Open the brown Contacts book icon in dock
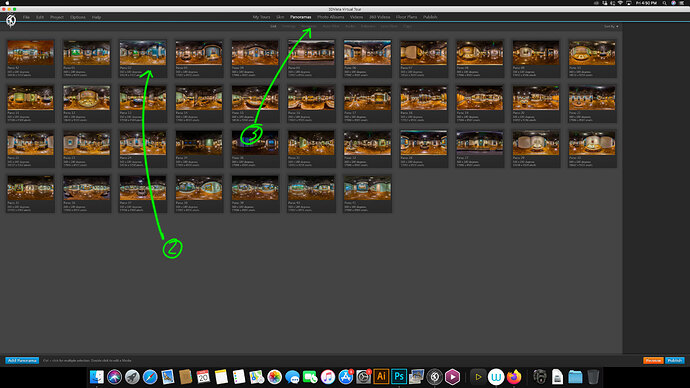This screenshot has width=690, height=388. 185,377
